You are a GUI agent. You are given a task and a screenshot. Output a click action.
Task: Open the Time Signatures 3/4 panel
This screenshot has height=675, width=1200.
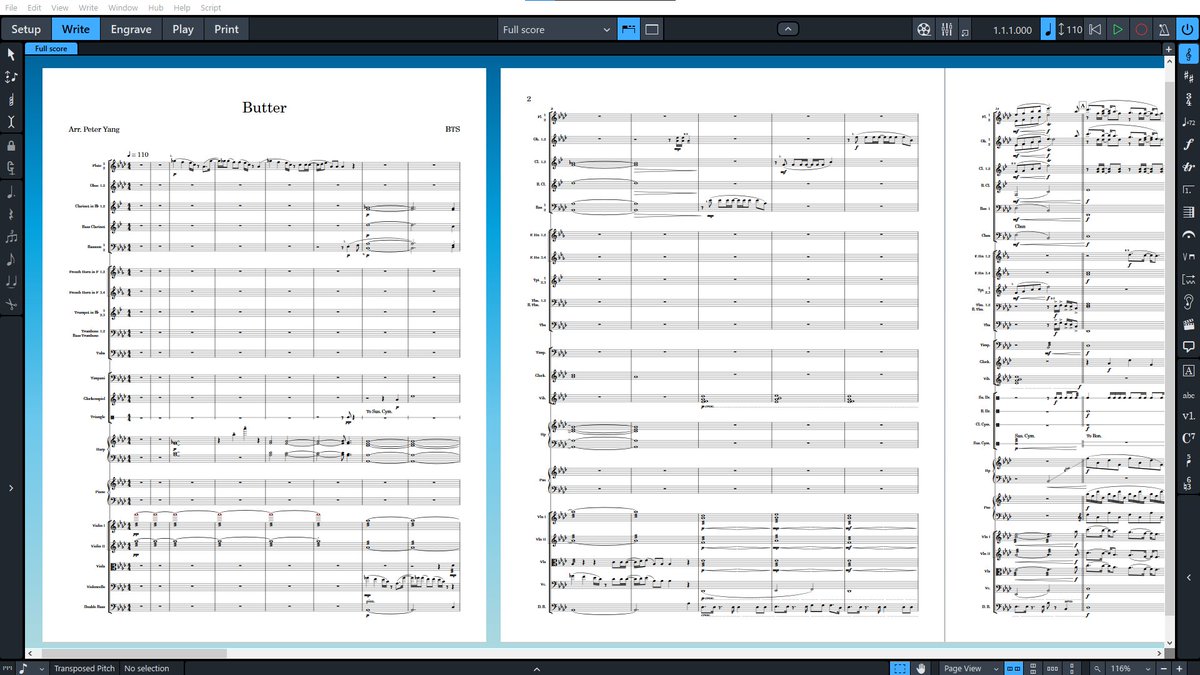coord(1188,99)
